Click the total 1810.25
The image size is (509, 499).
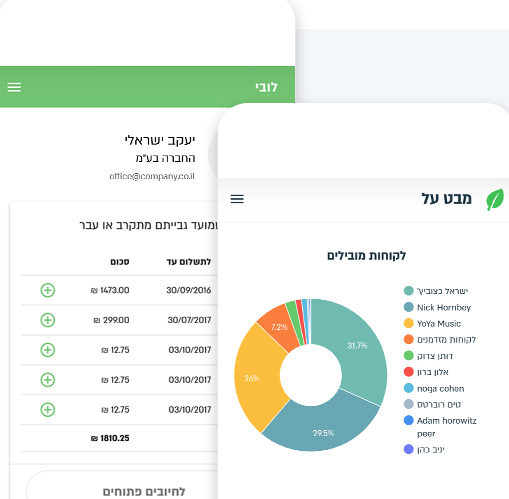pyautogui.click(x=110, y=438)
